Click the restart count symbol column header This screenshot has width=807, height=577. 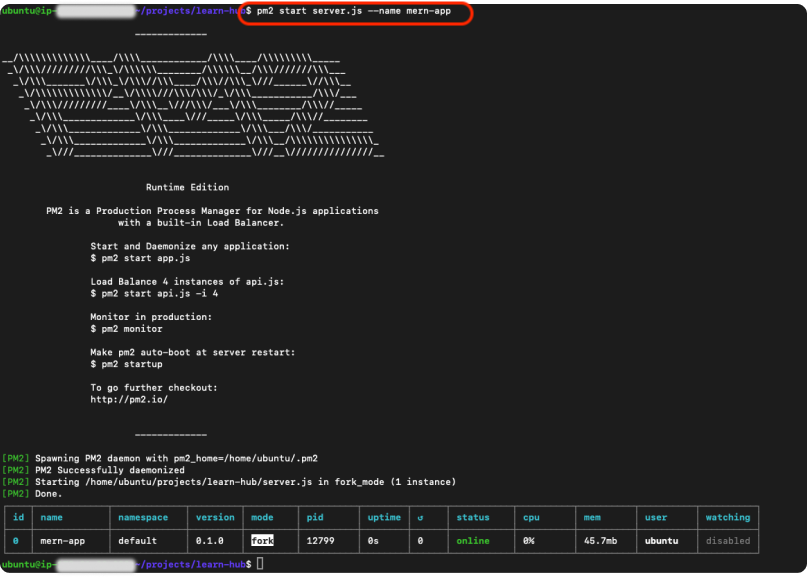[421, 518]
